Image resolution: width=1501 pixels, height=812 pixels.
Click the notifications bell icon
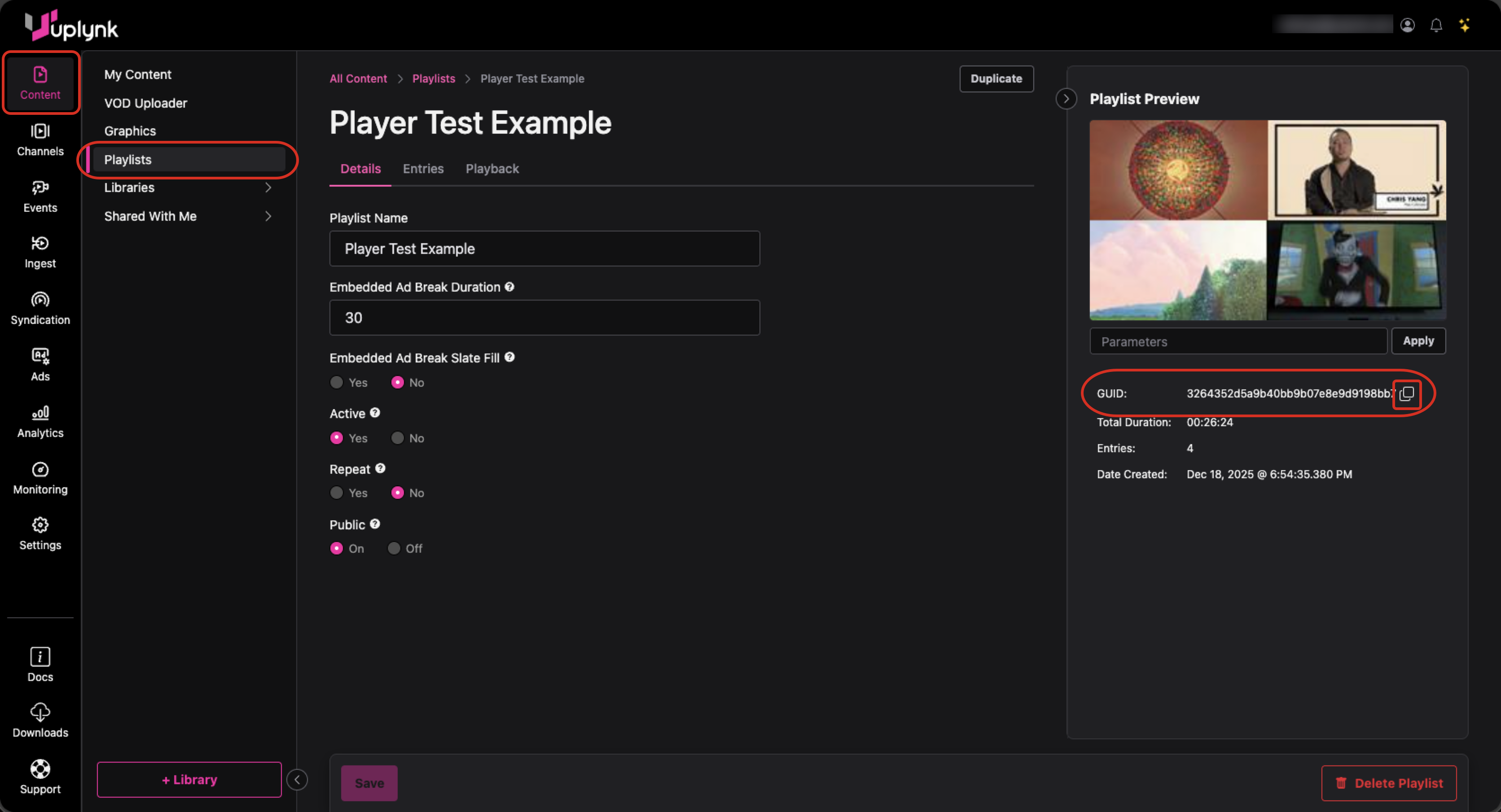tap(1436, 26)
